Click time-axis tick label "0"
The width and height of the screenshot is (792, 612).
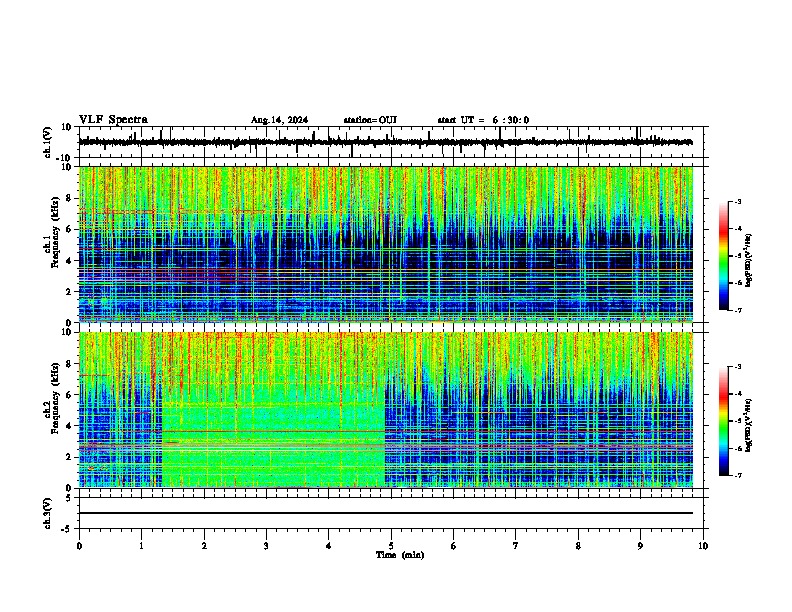[x=79, y=546]
